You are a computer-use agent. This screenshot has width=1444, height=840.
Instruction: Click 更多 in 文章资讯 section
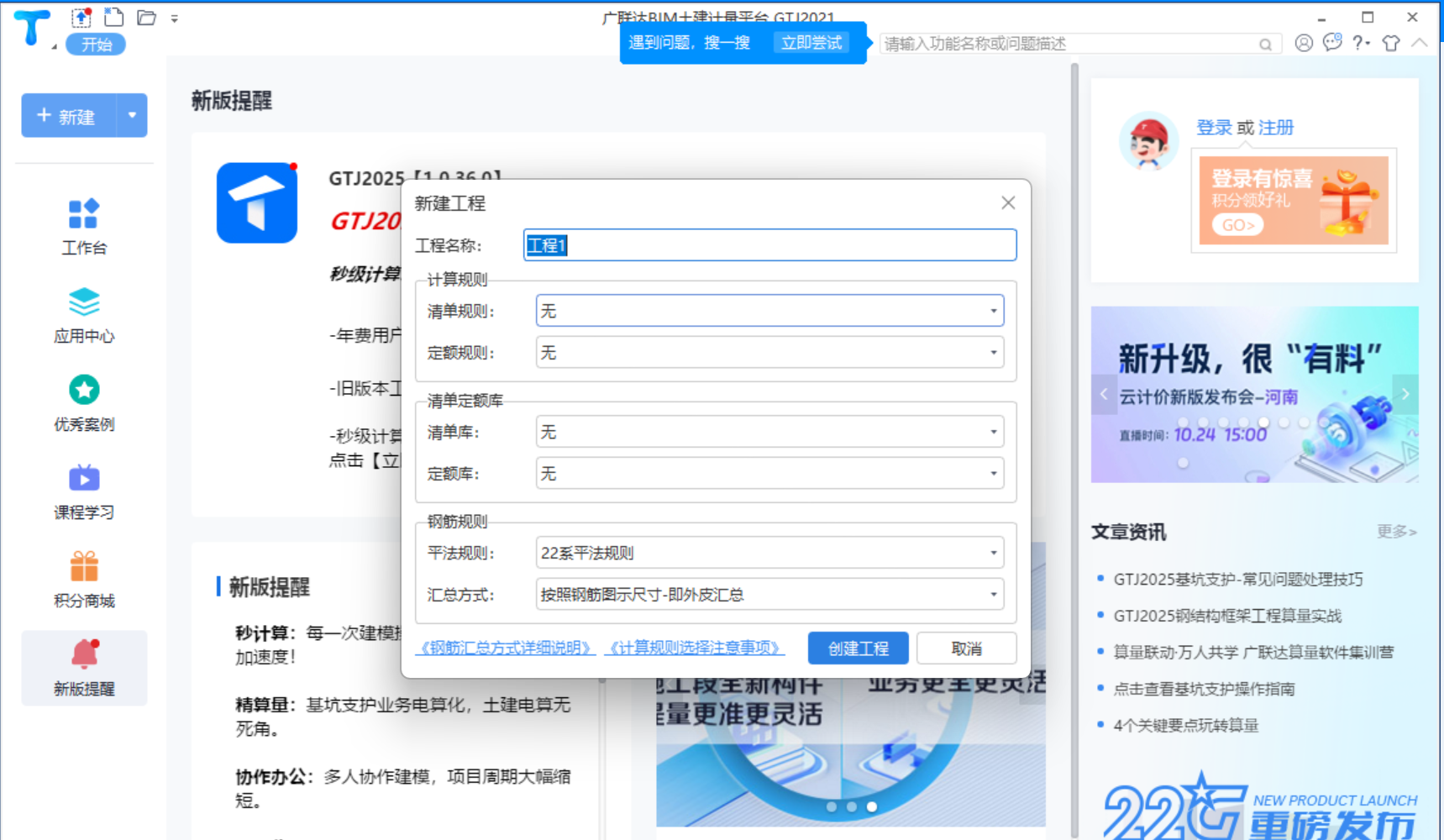[x=1396, y=532]
